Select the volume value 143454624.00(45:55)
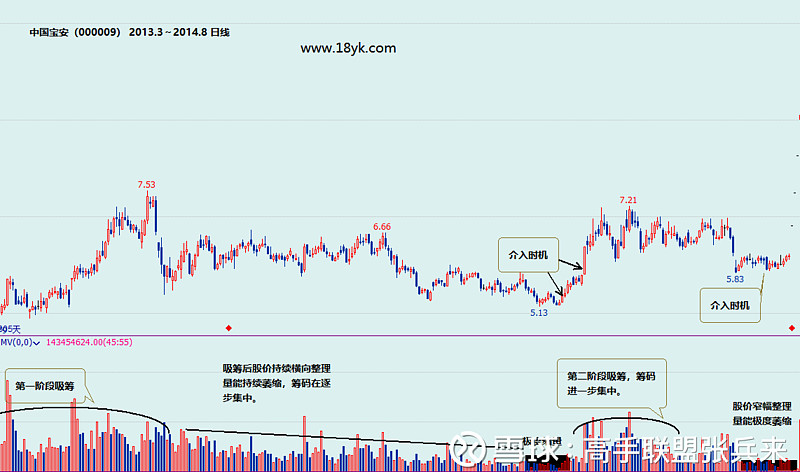 [89, 342]
